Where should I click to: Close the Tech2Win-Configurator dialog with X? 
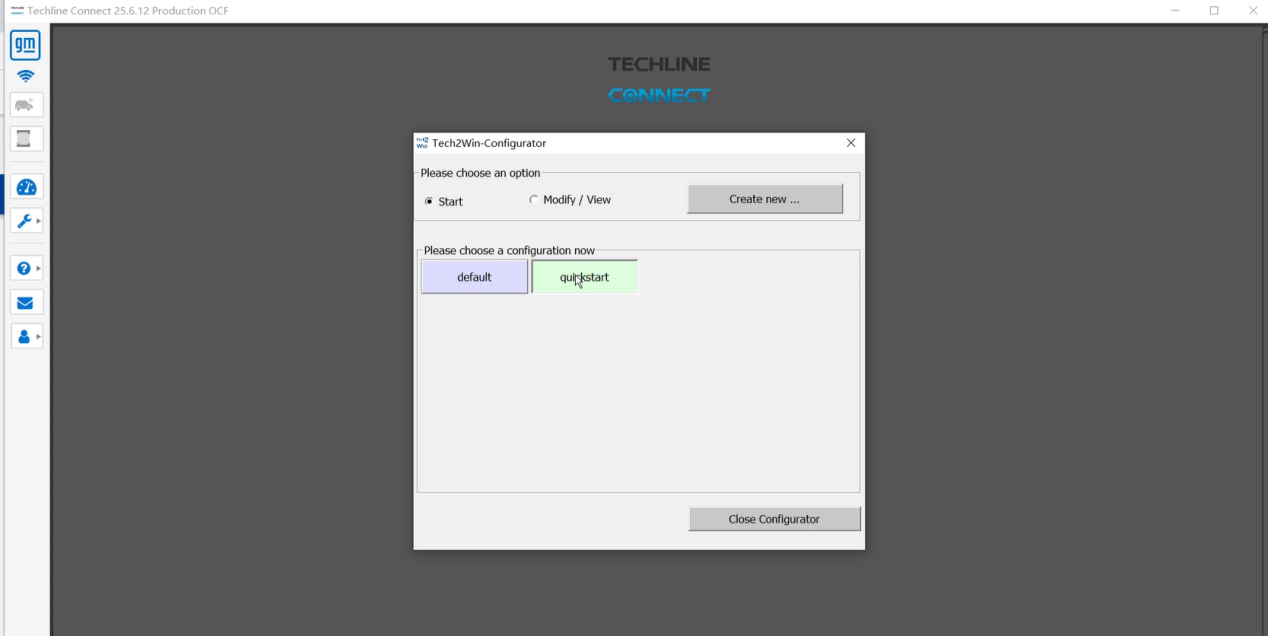click(851, 143)
